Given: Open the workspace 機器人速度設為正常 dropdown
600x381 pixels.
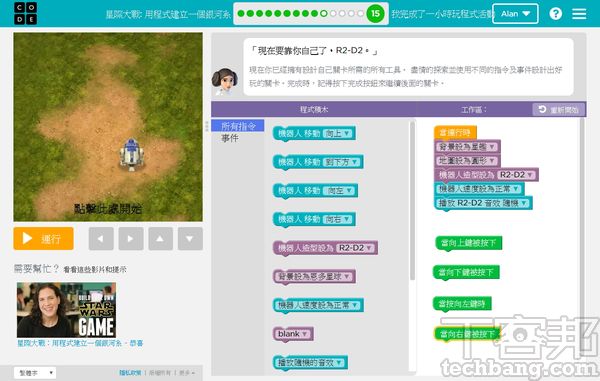Looking at the screenshot, I should [x=479, y=189].
